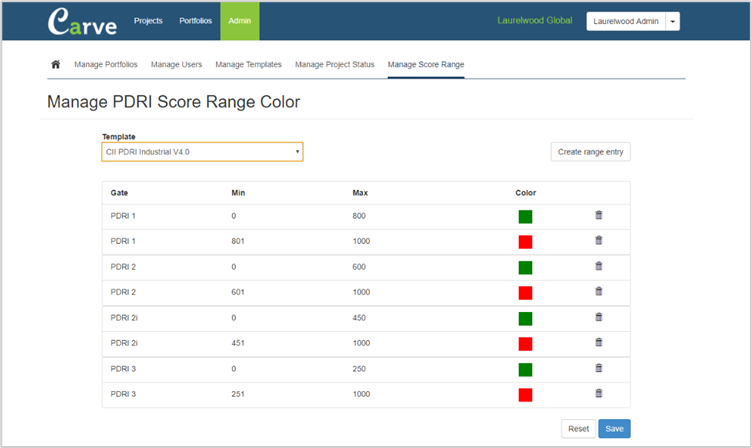Open the red swatch for PDRI 2i 451–1000

[x=525, y=344]
